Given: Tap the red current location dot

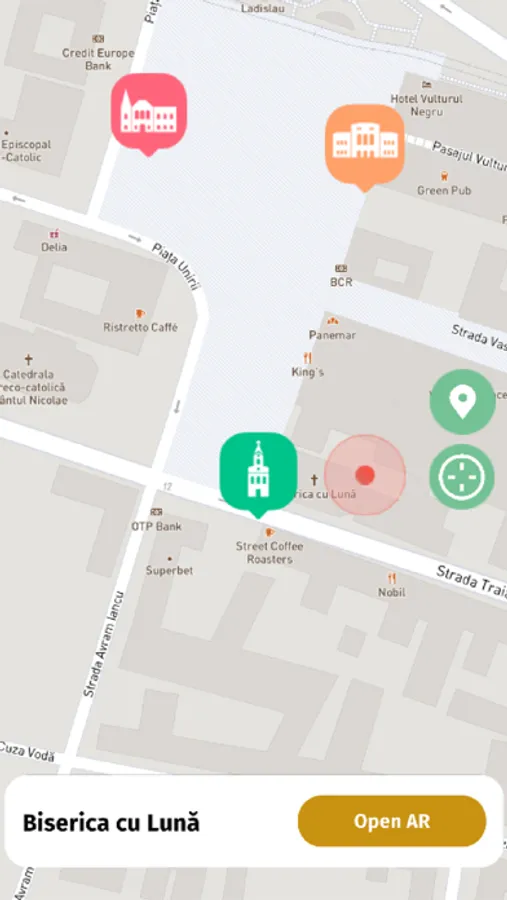Looking at the screenshot, I should 365,475.
